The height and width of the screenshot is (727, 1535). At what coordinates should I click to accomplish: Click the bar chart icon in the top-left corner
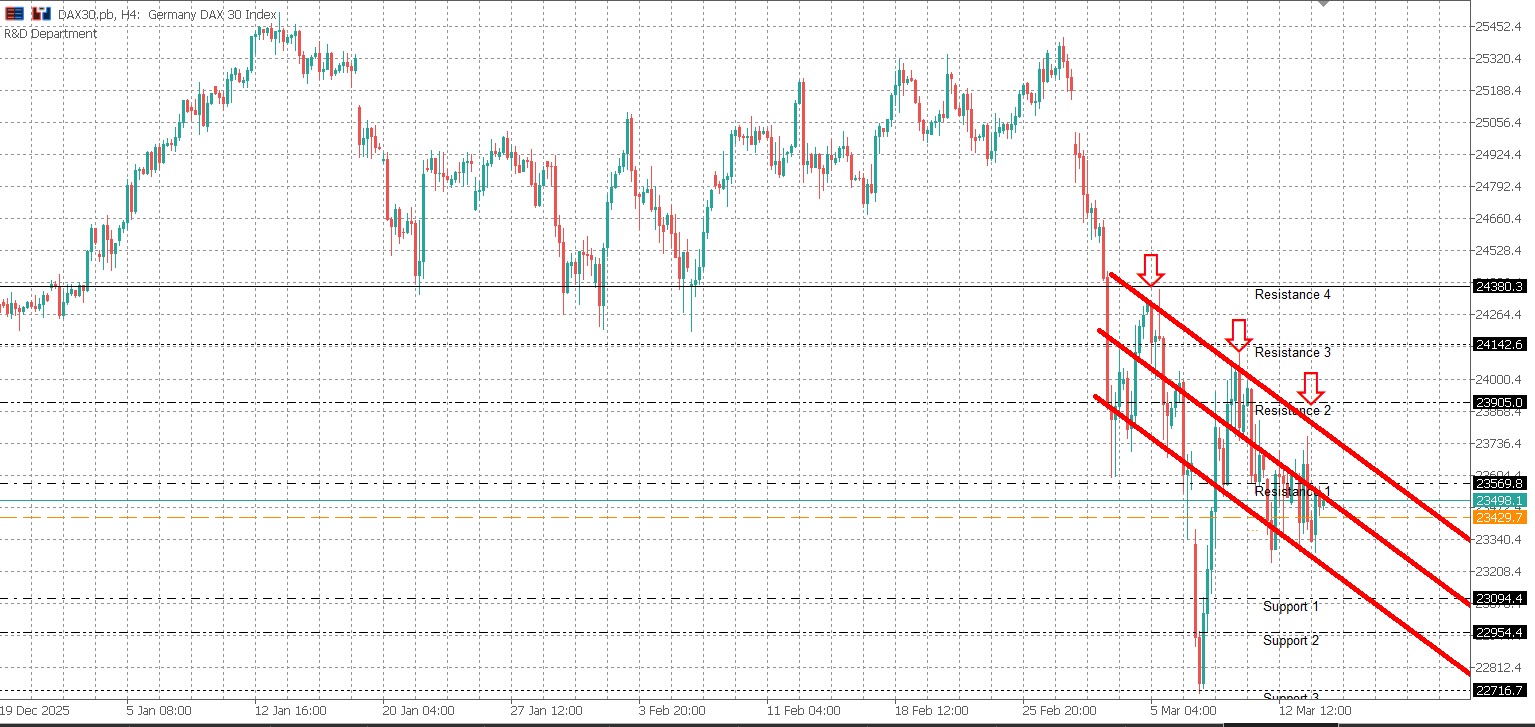(13, 12)
